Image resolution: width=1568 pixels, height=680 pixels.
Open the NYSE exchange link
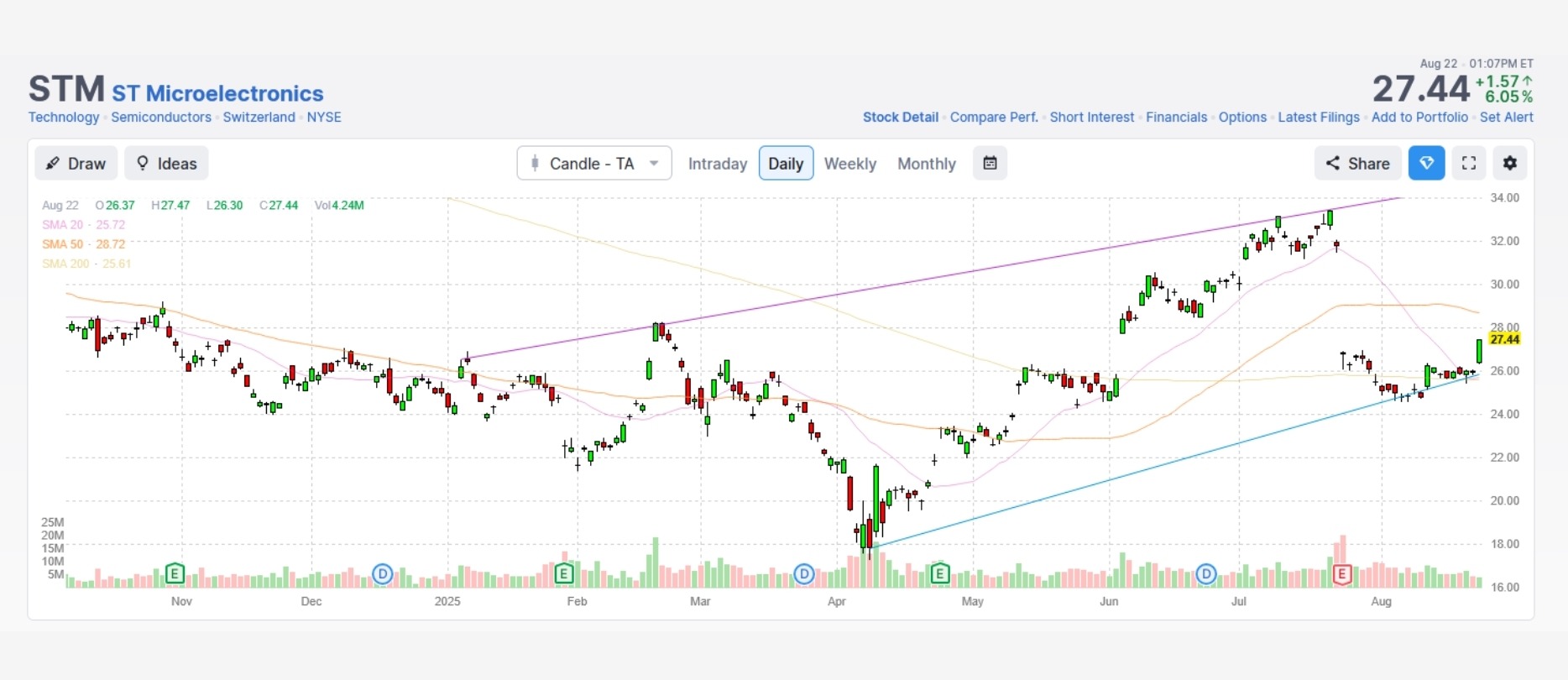coord(324,118)
